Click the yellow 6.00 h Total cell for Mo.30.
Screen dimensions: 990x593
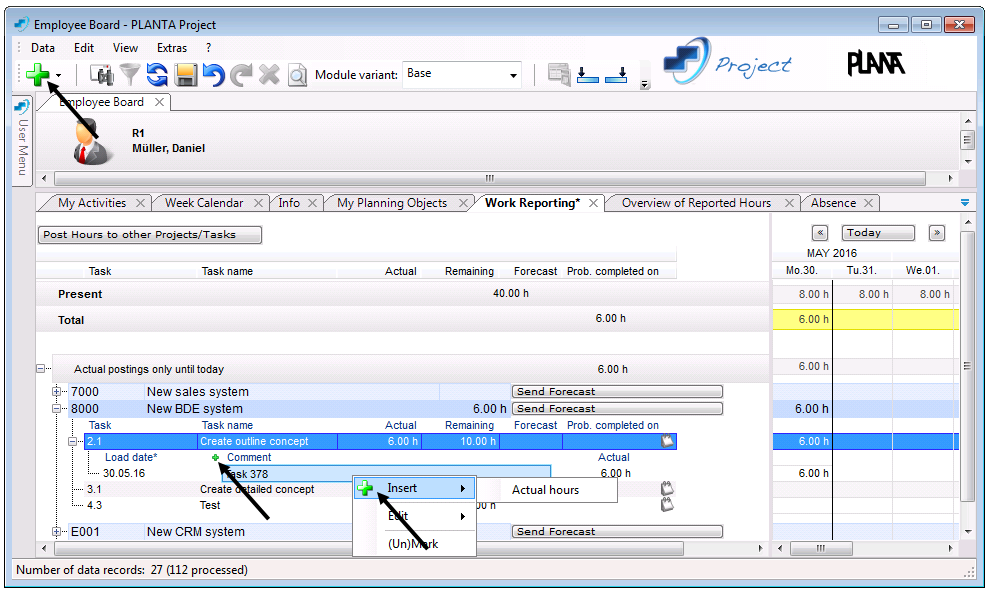click(802, 320)
